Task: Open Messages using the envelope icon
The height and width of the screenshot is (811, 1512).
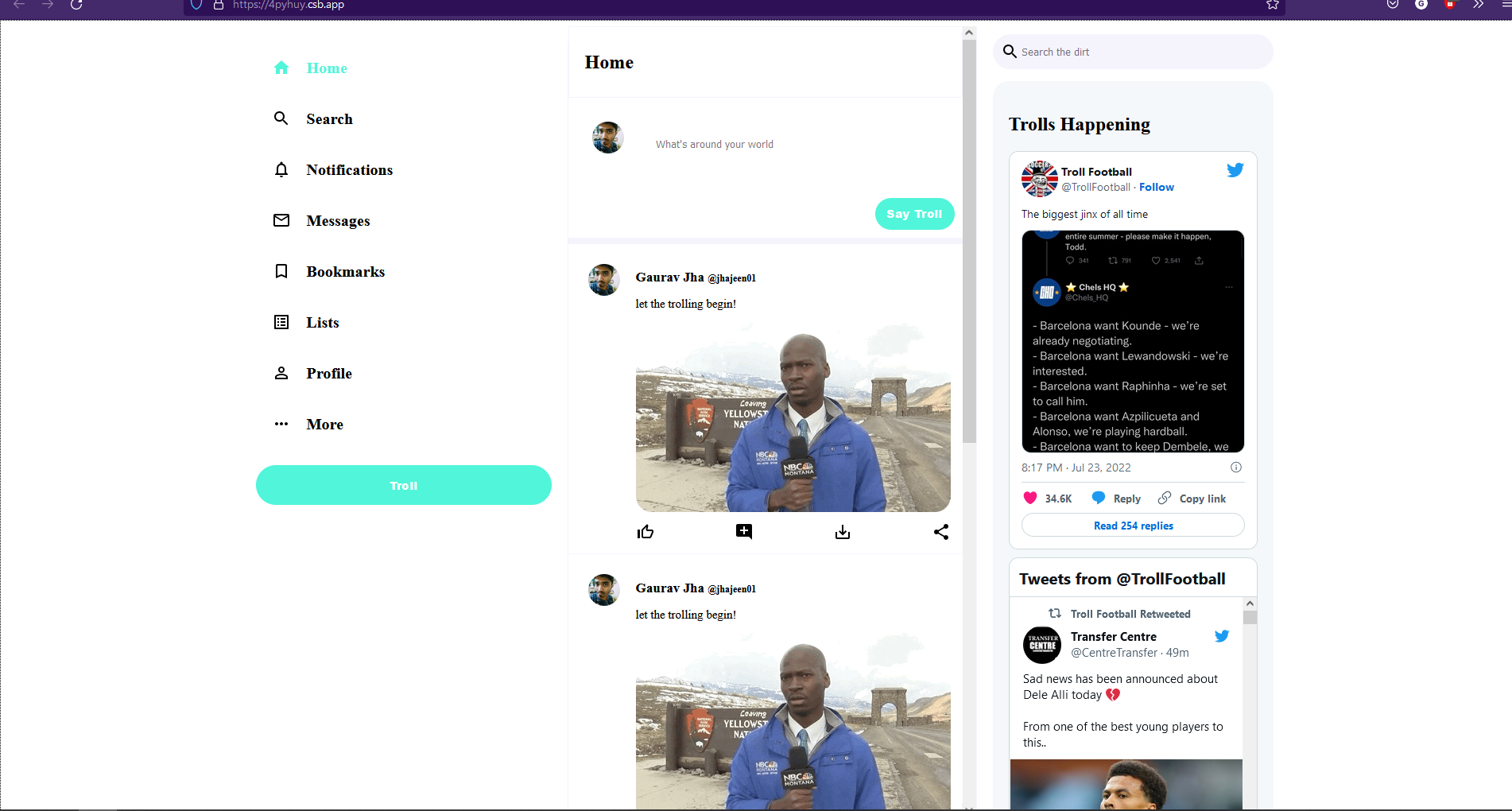Action: pyautogui.click(x=281, y=220)
